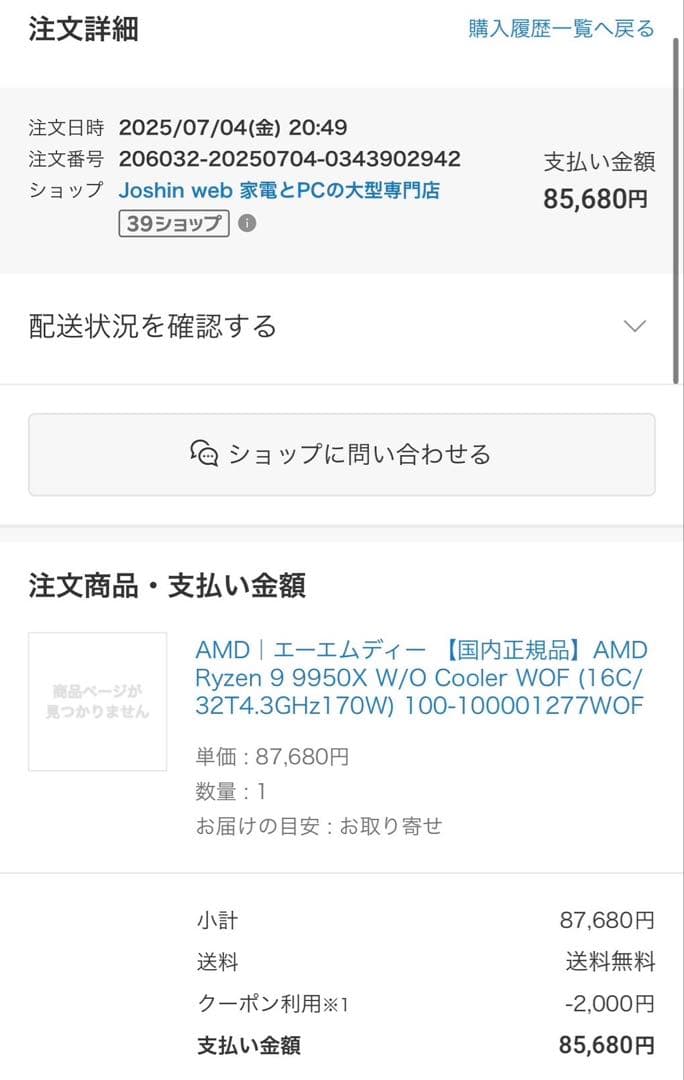Click the order date 2025/07/04 20:49
Screen dimensions: 684x1080
point(233,127)
